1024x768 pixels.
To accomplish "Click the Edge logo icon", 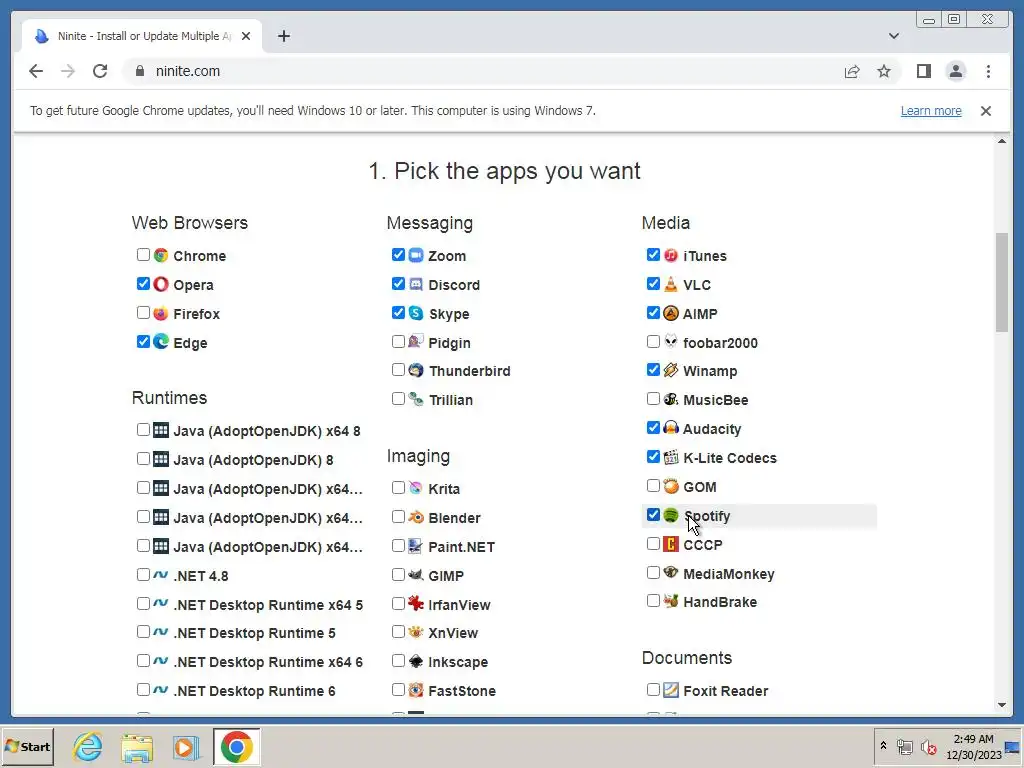I will coord(161,342).
